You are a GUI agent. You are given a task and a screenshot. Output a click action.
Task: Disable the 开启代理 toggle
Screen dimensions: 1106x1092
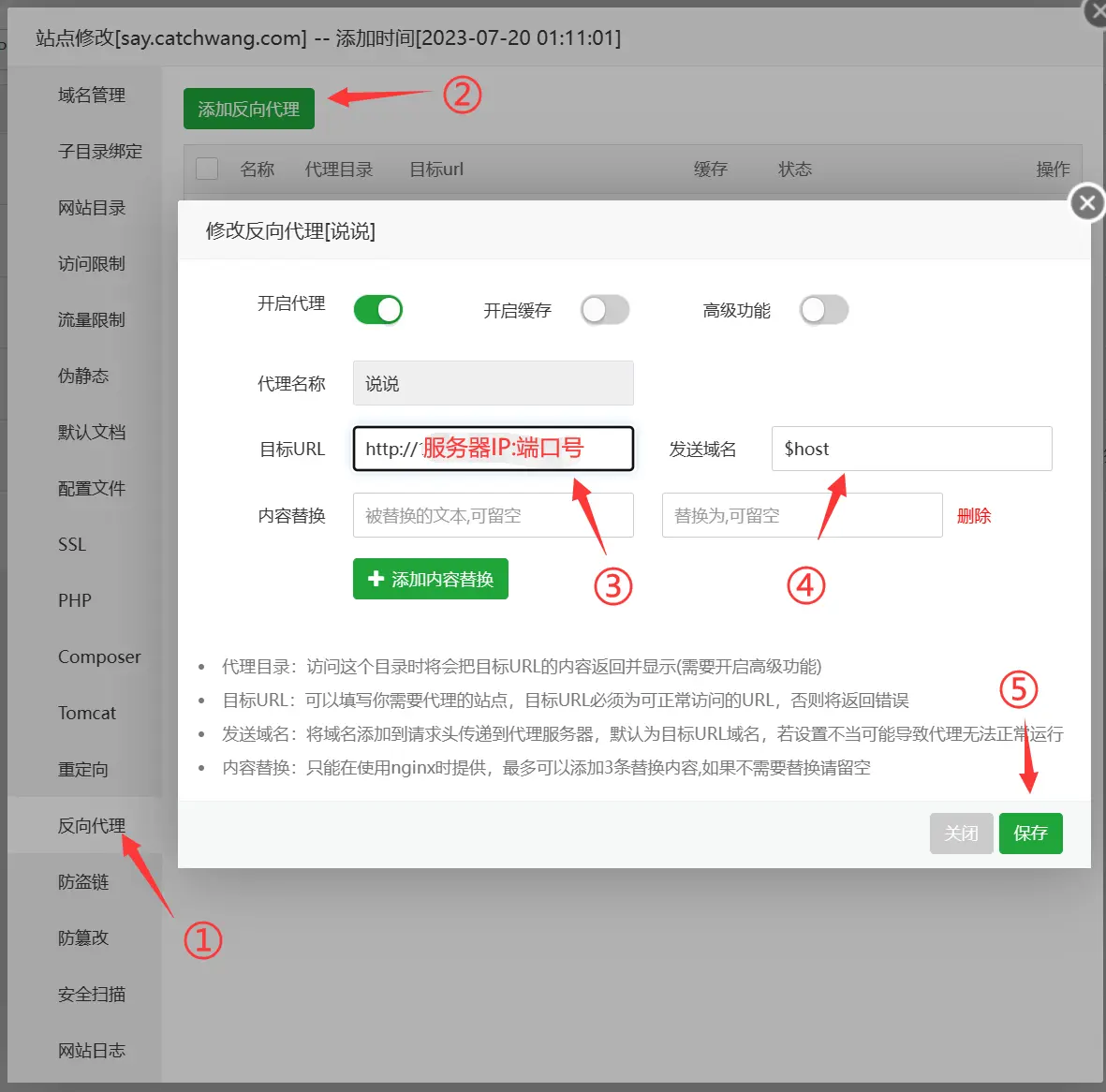pyautogui.click(x=377, y=309)
